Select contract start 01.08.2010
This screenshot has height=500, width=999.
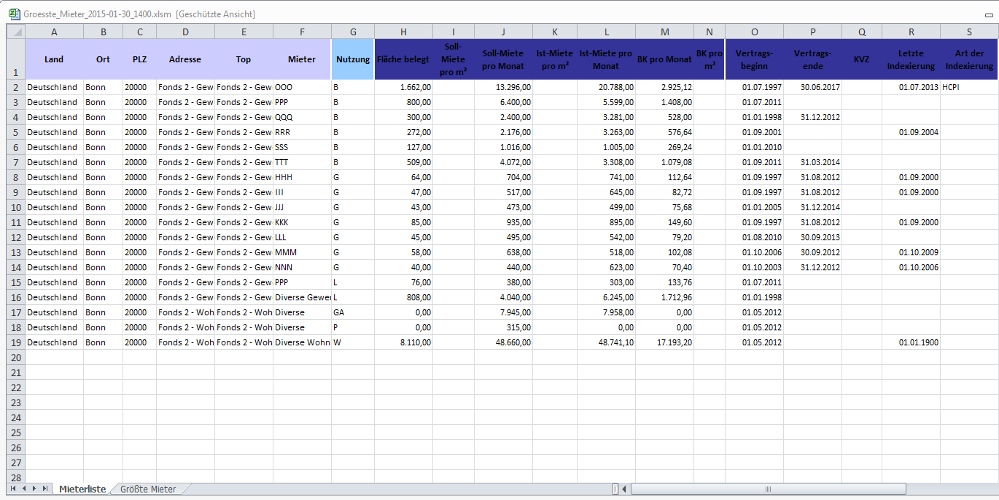point(754,237)
